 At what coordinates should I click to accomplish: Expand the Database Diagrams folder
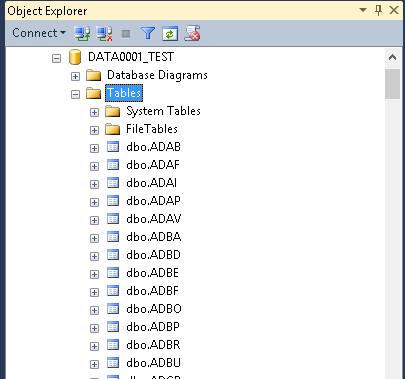(x=75, y=77)
